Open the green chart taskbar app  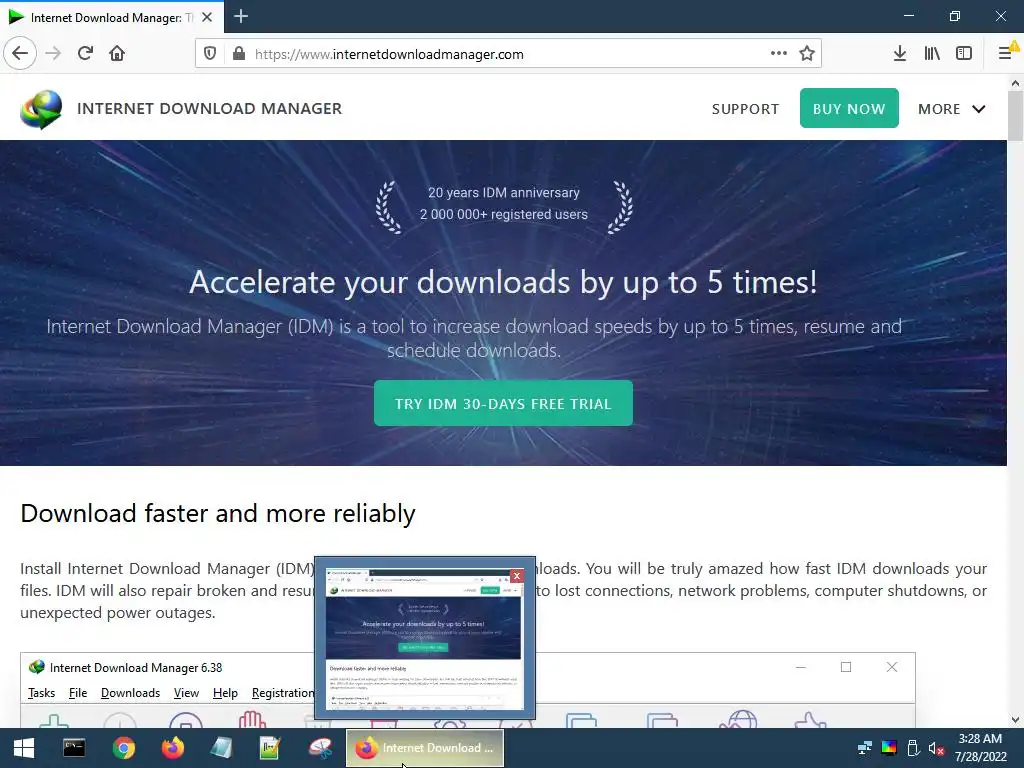coord(270,748)
